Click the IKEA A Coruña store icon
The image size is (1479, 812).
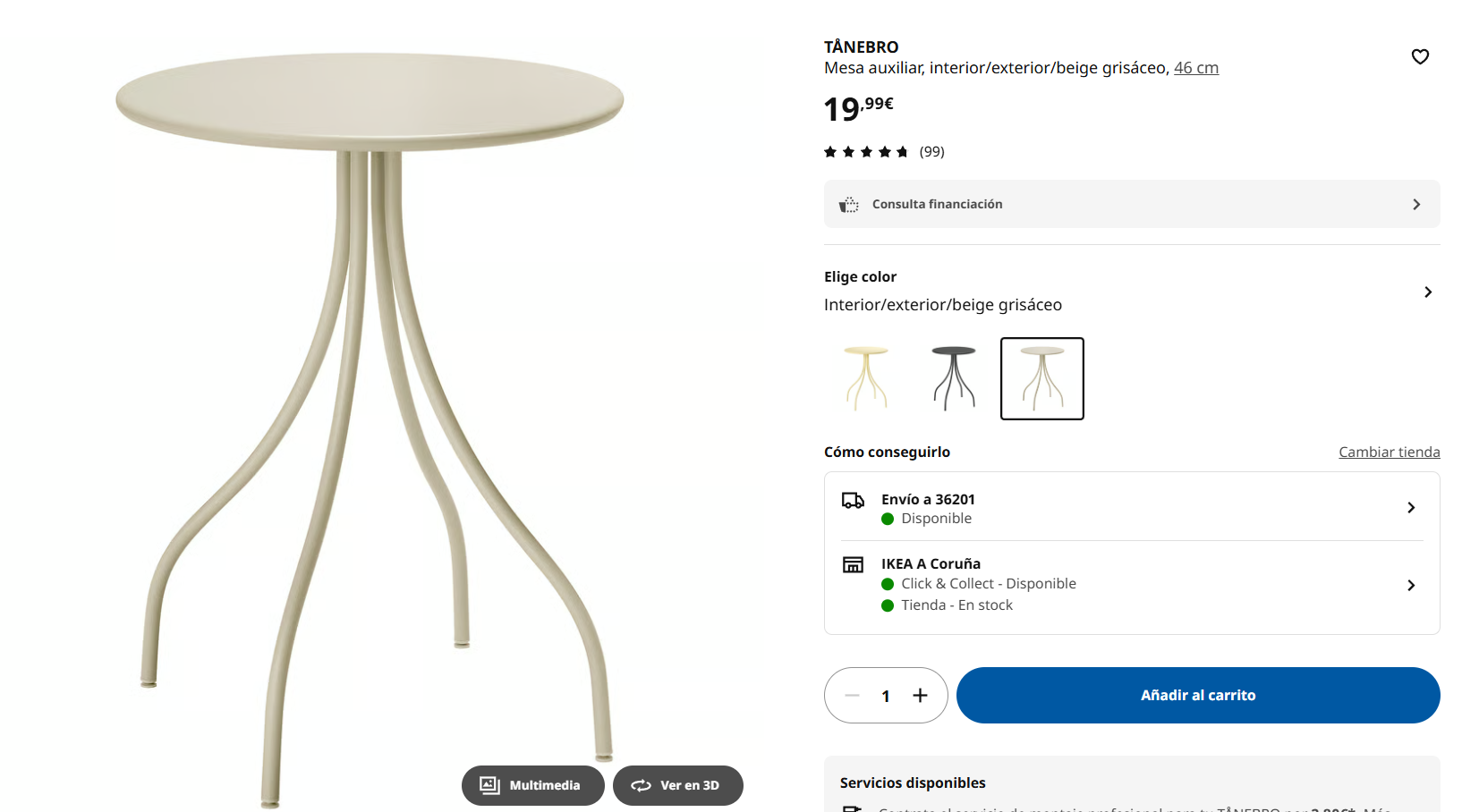(853, 564)
